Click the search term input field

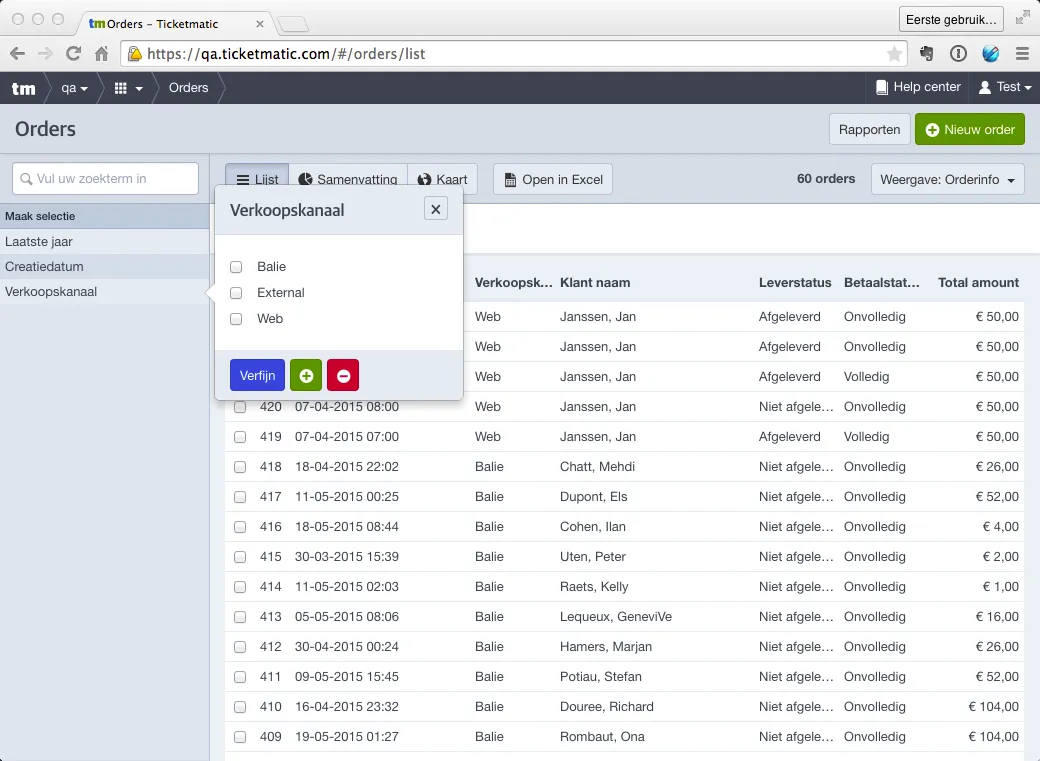tap(105, 178)
